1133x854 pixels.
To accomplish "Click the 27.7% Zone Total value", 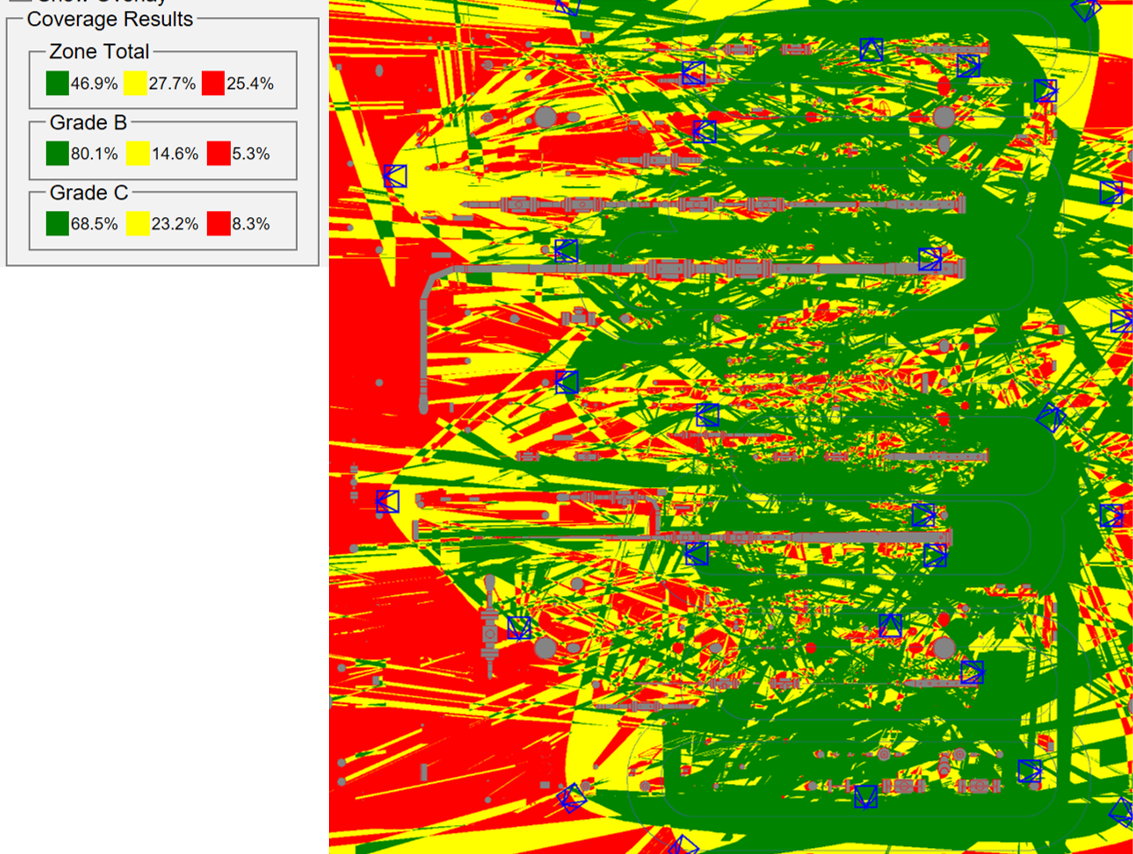I will [x=172, y=84].
